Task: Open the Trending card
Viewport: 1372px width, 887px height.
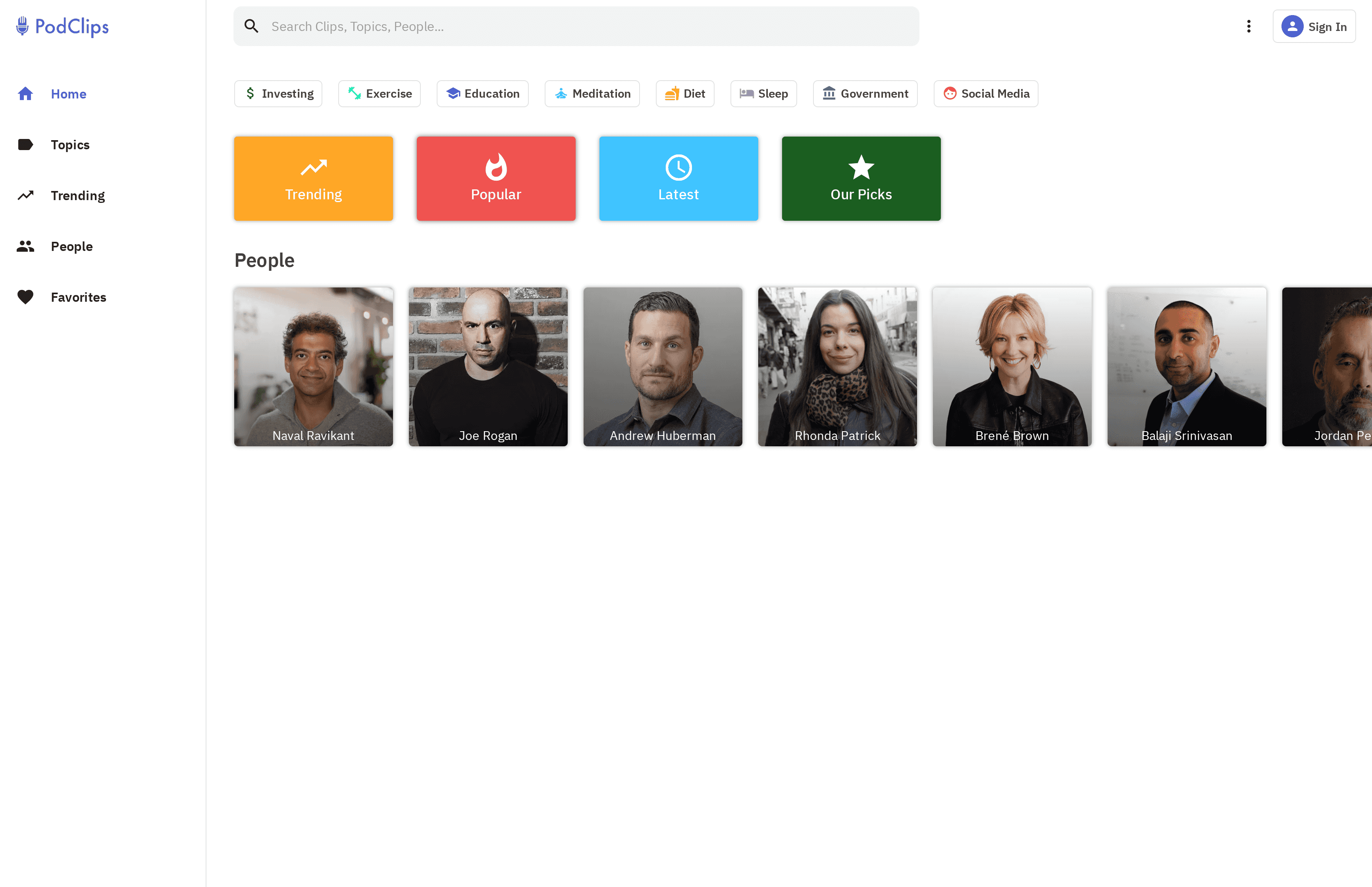Action: coord(313,178)
